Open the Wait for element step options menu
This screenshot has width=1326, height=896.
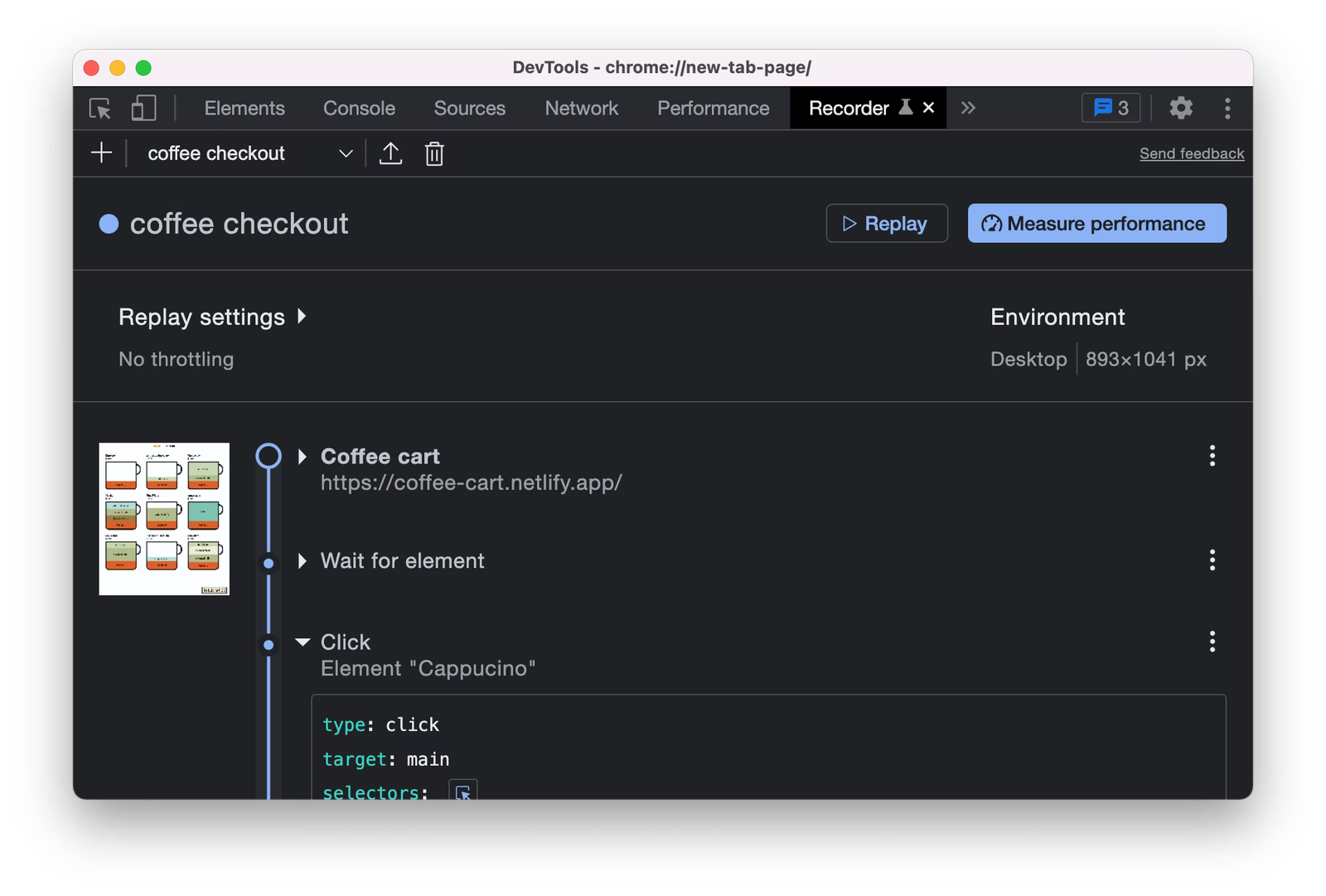(1212, 560)
